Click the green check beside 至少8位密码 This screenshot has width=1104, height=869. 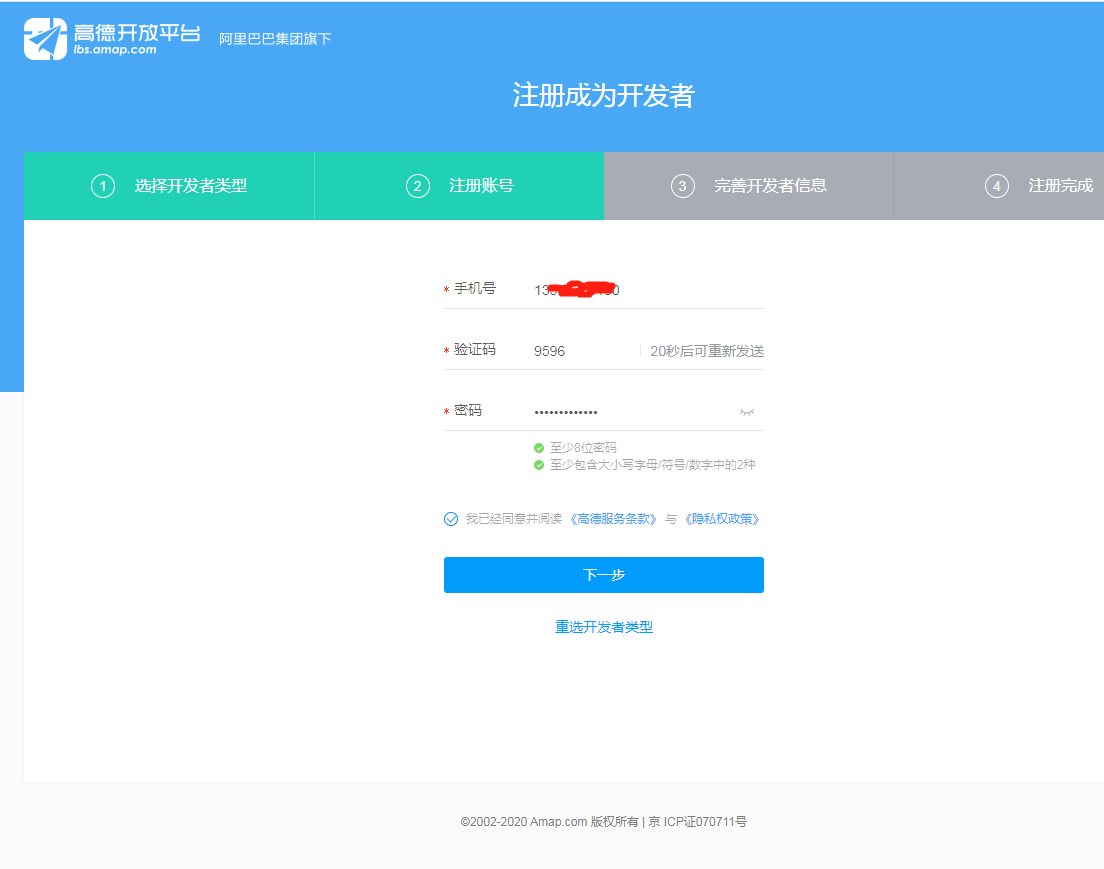539,448
